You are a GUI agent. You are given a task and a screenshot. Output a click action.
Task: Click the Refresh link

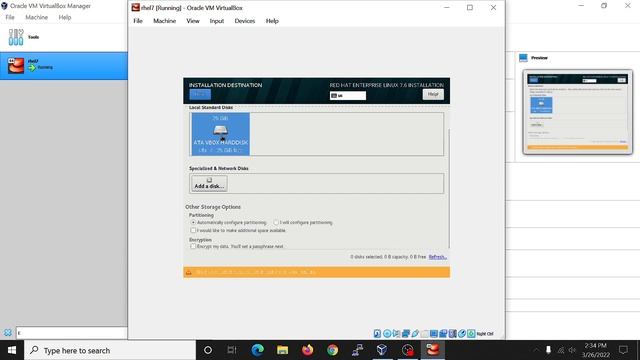438,257
